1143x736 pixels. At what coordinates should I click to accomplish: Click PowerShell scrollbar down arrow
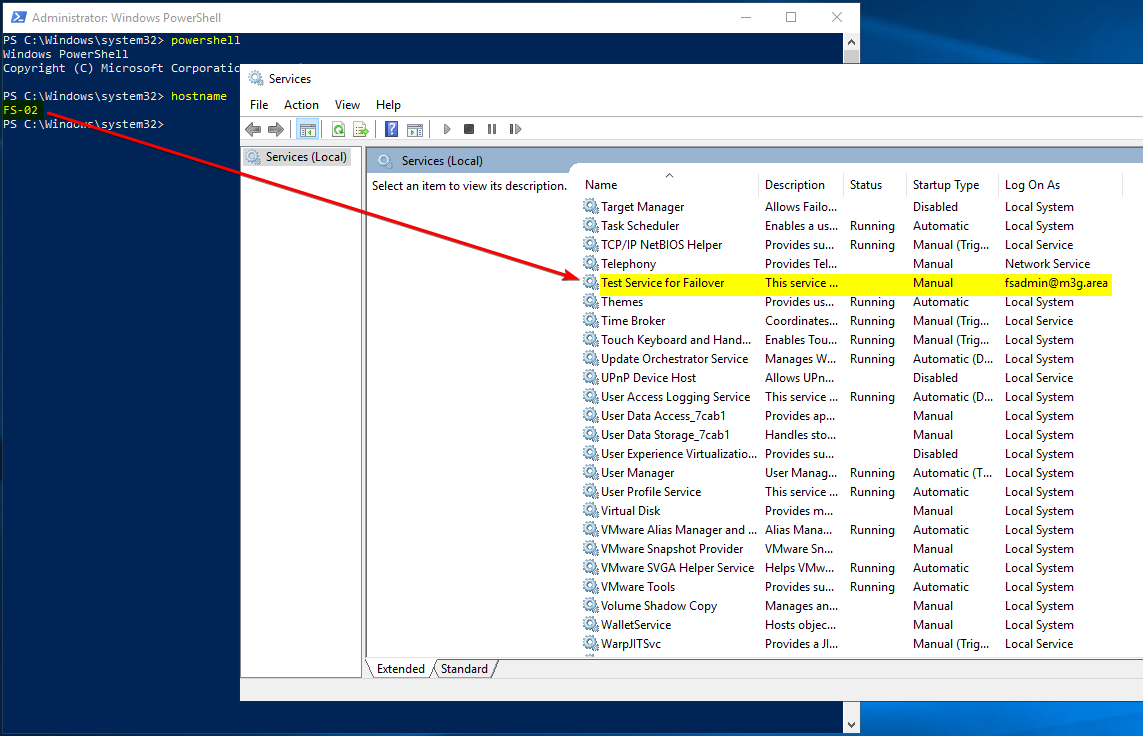(851, 725)
